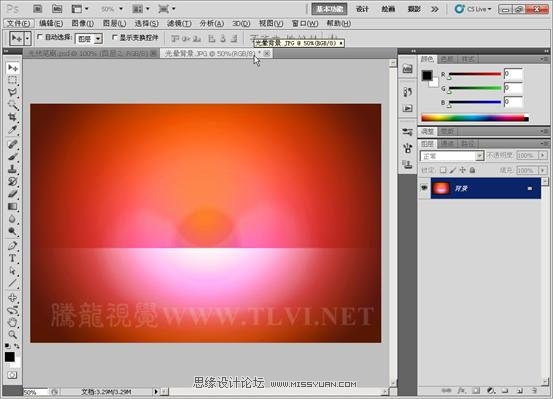The width and height of the screenshot is (553, 399).
Task: Enable the 显示变换控件 checkbox
Action: 114,37
